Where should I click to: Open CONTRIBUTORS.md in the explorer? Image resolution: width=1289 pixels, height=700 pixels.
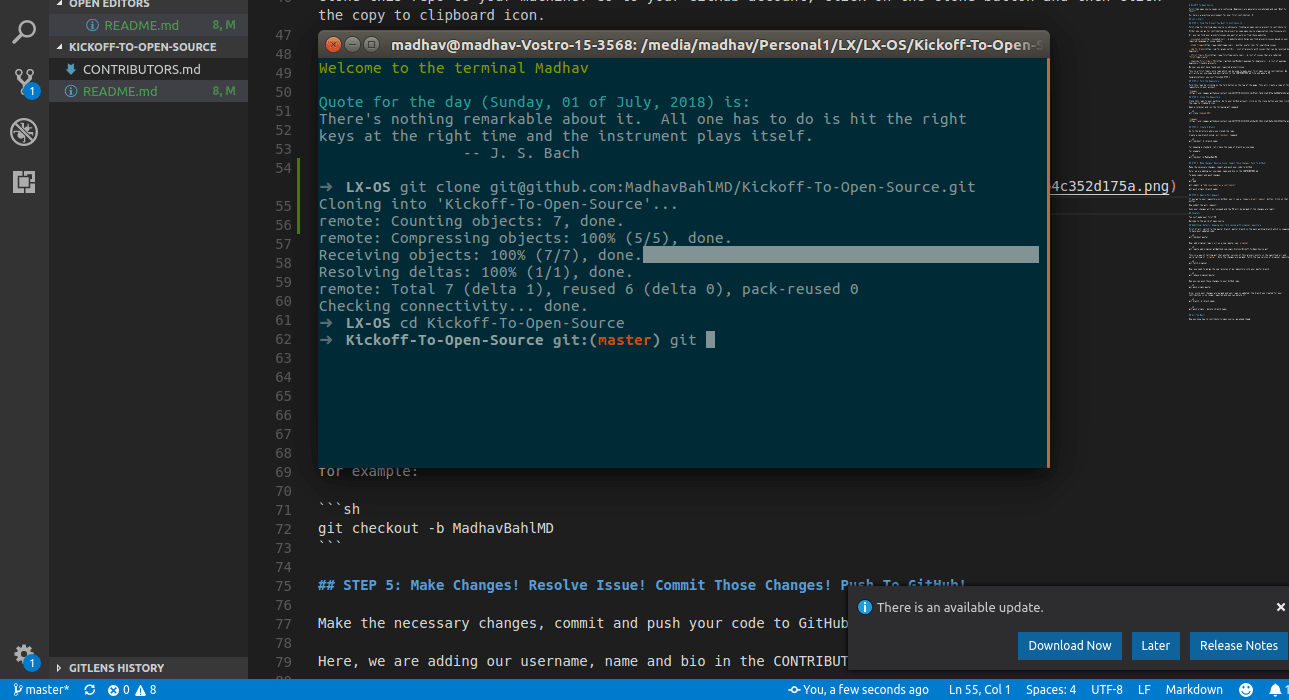(x=141, y=69)
